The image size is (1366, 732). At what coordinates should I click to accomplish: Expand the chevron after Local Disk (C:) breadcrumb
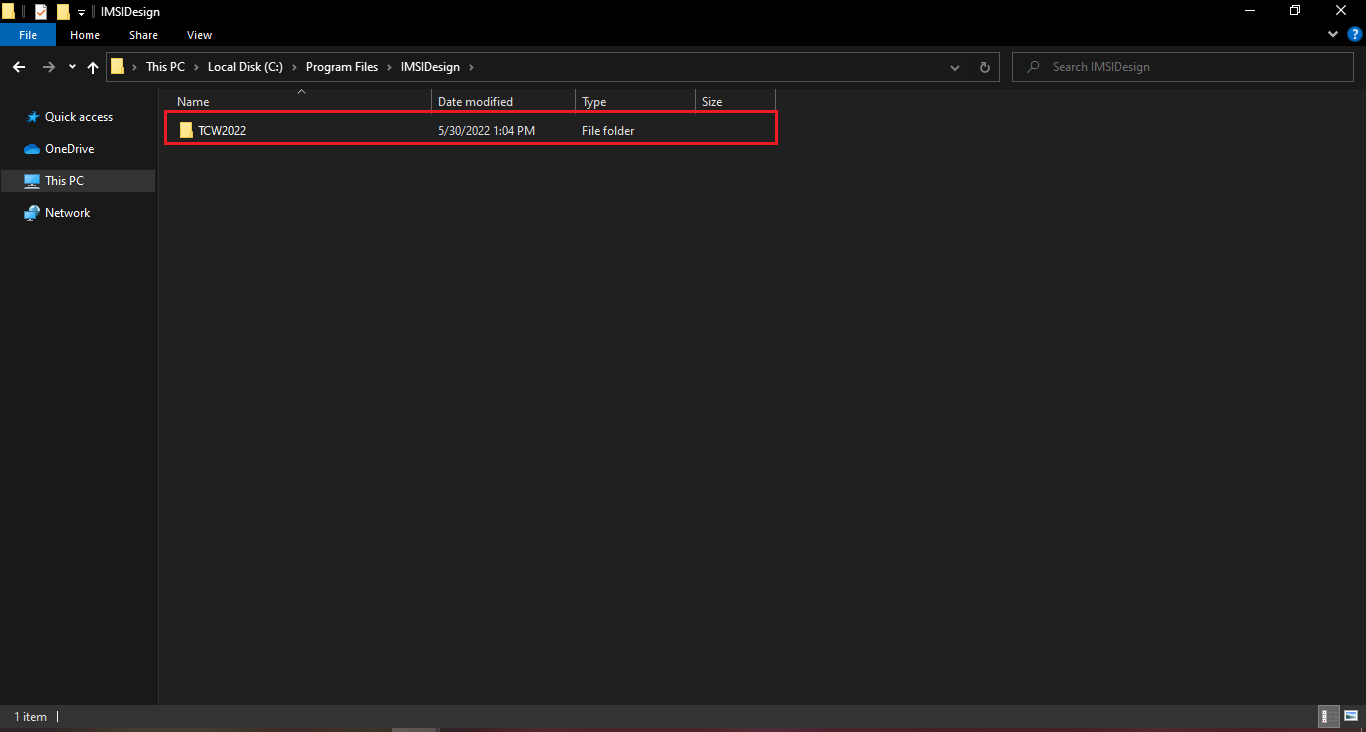294,67
